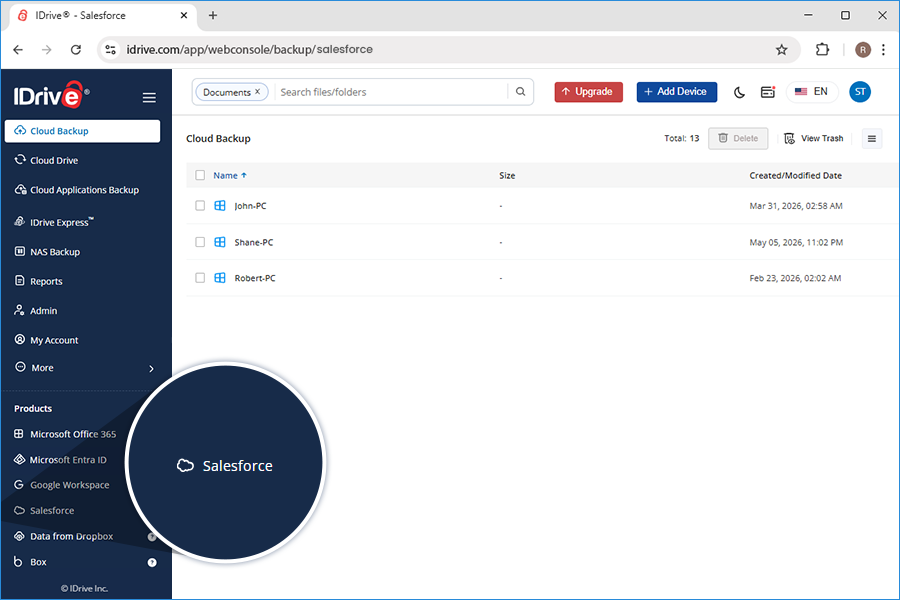Check the John-PC checkbox

point(200,206)
